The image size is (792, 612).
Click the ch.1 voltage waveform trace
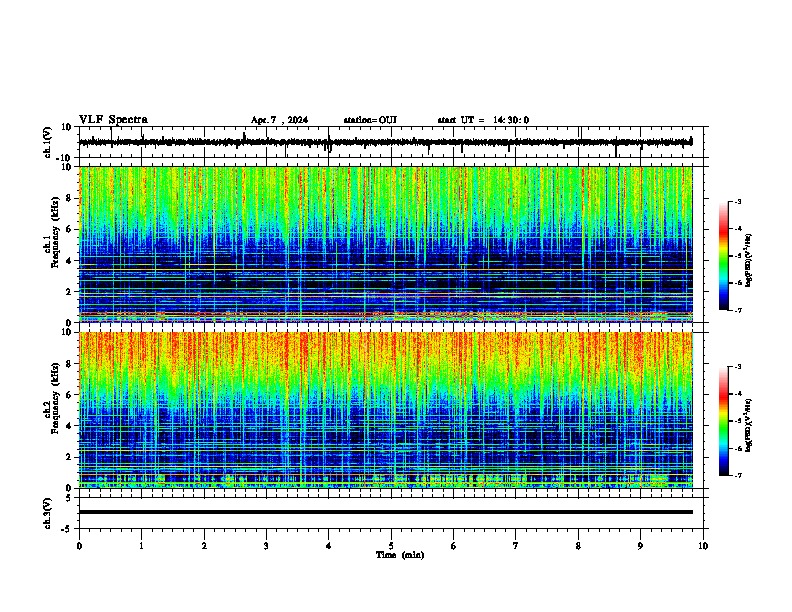coord(385,142)
